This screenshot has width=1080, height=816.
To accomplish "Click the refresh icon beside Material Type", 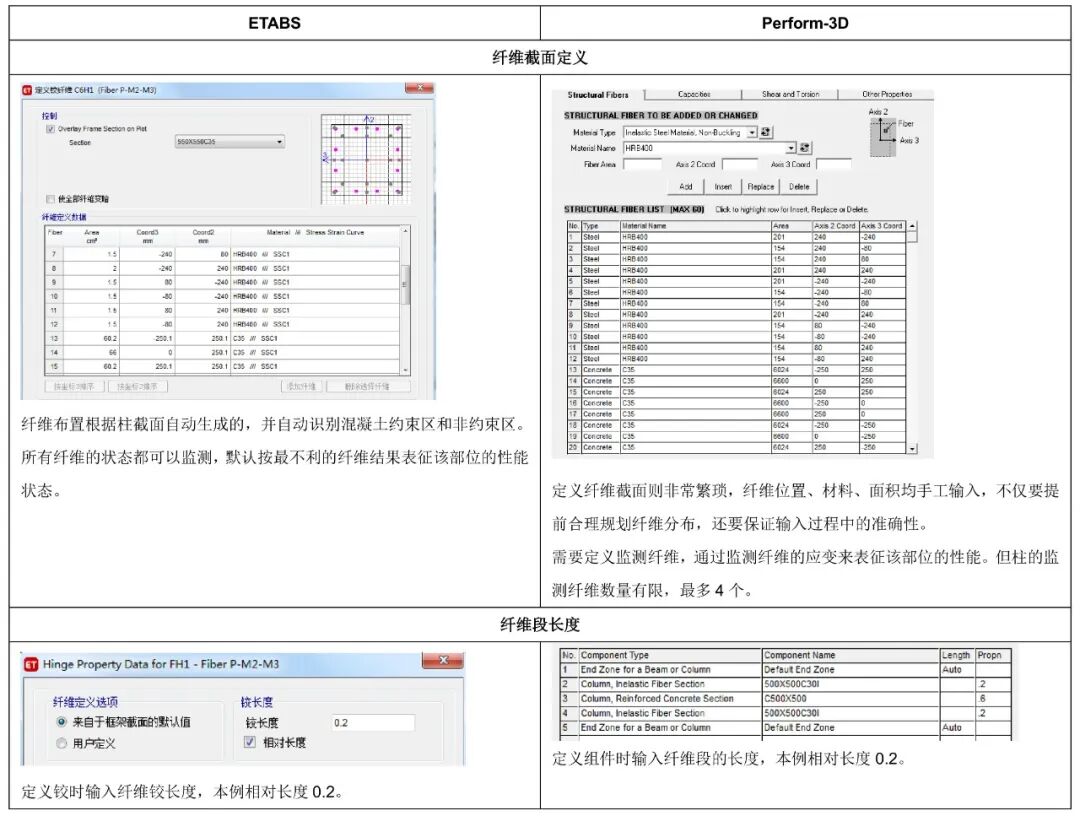I will pyautogui.click(x=767, y=132).
